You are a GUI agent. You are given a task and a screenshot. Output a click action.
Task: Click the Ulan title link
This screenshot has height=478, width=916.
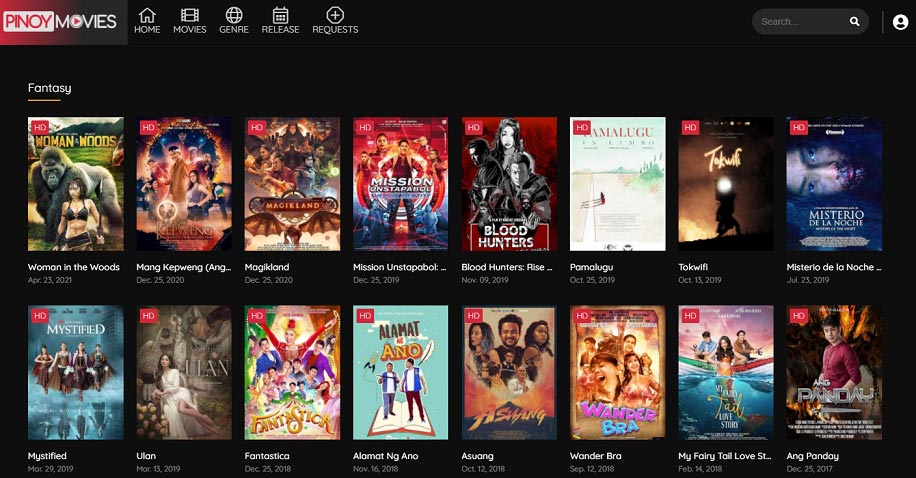(146, 456)
